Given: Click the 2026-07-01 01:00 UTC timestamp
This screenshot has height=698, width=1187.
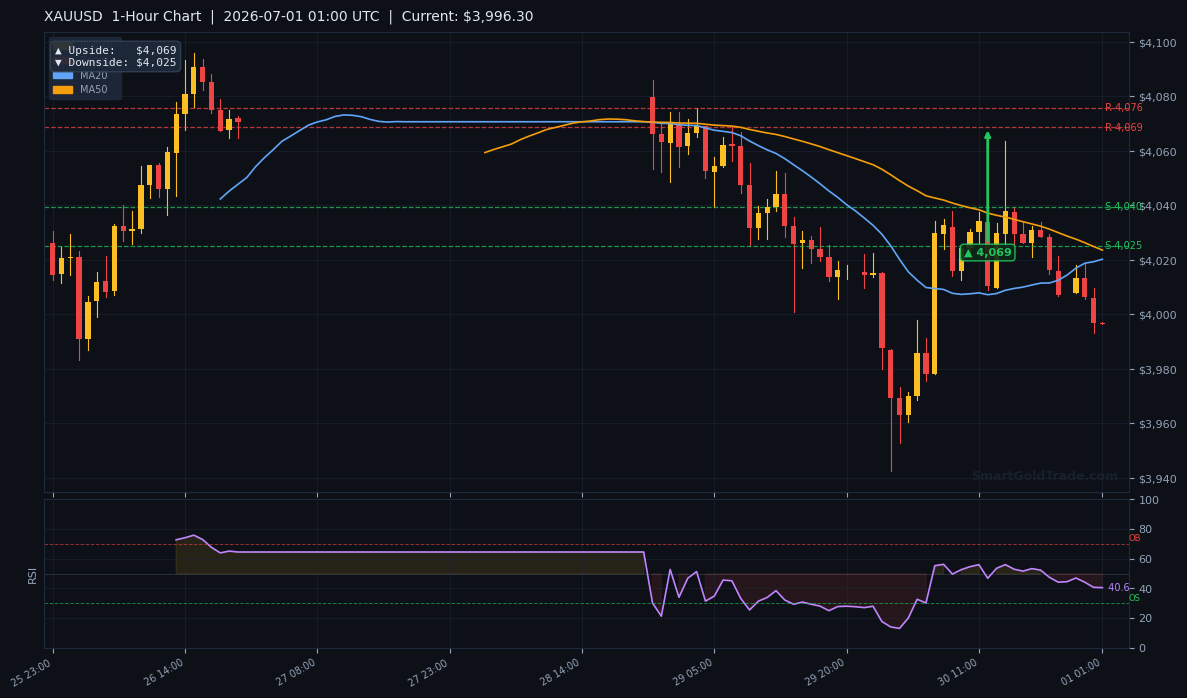Looking at the screenshot, I should point(301,17).
